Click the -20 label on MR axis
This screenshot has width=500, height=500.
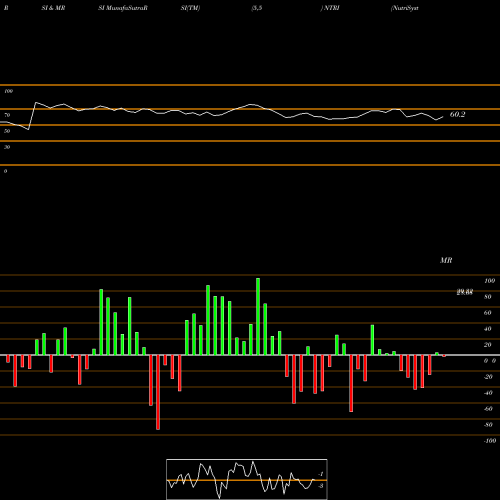click(x=488, y=377)
